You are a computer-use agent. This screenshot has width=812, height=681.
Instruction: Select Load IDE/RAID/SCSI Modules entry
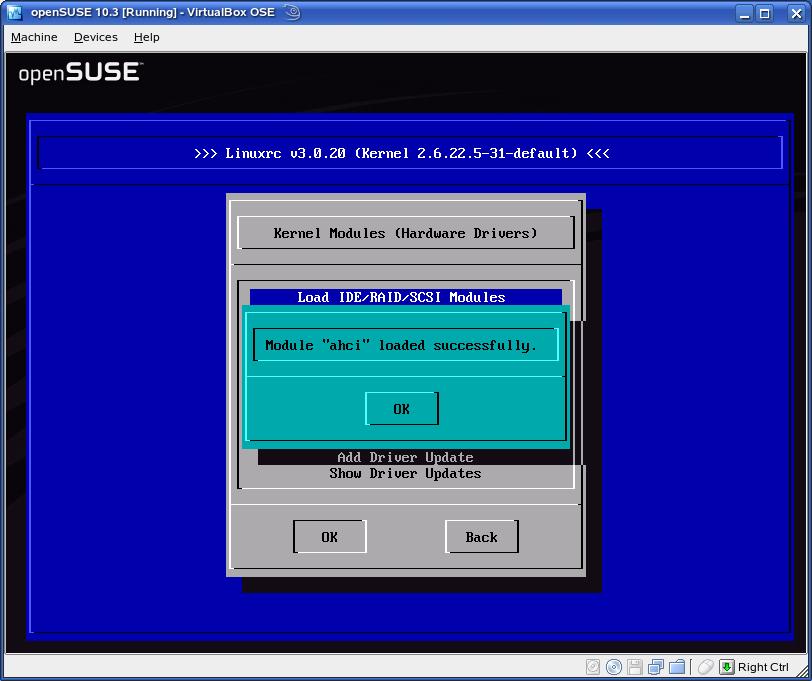pyautogui.click(x=405, y=297)
